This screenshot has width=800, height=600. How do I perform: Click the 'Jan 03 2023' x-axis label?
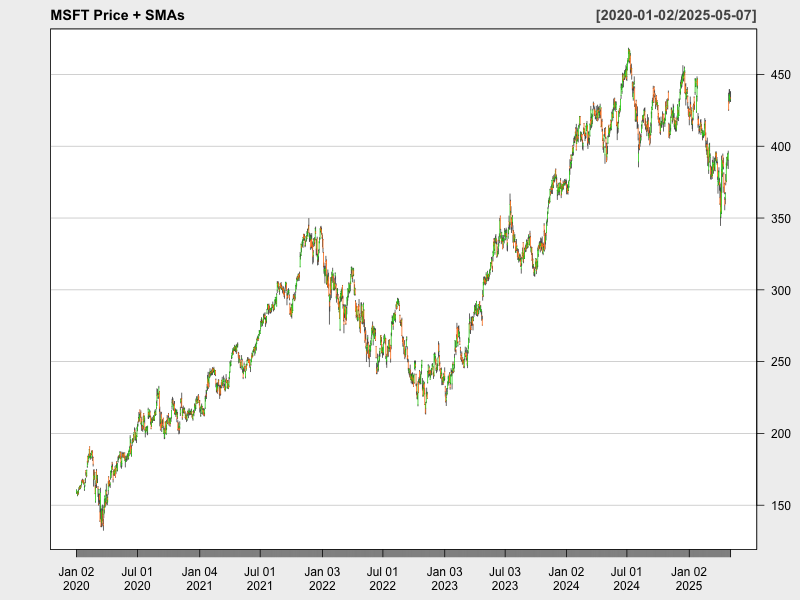(x=444, y=579)
